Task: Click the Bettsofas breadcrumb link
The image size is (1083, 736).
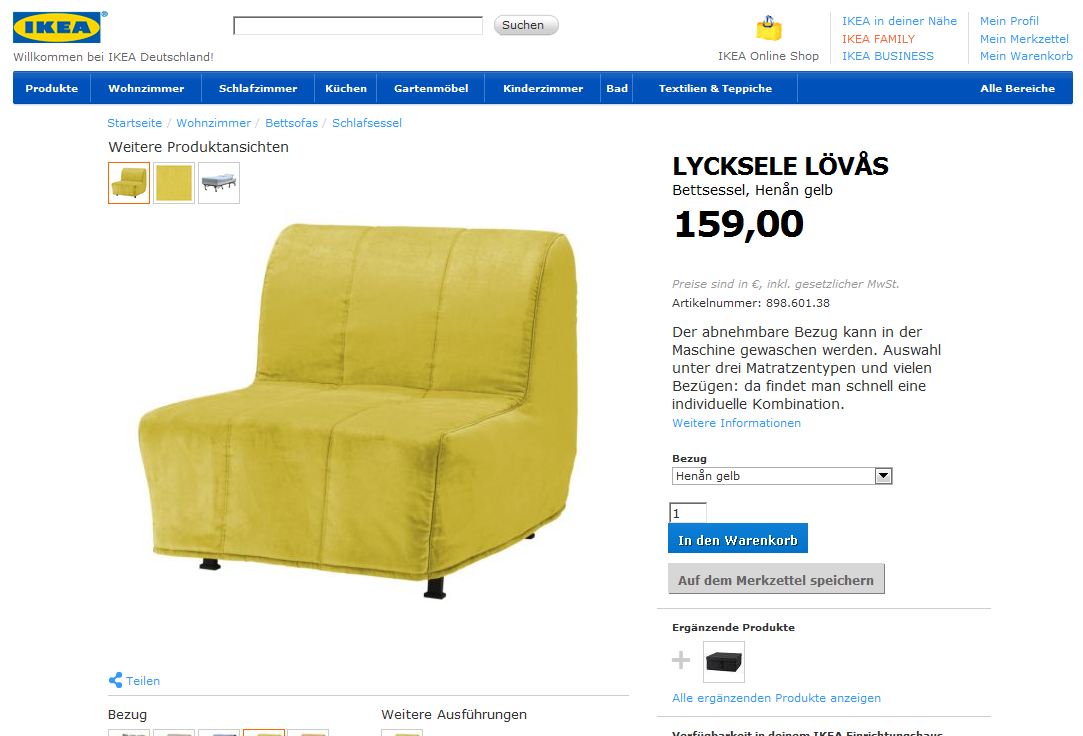Action: coord(291,123)
